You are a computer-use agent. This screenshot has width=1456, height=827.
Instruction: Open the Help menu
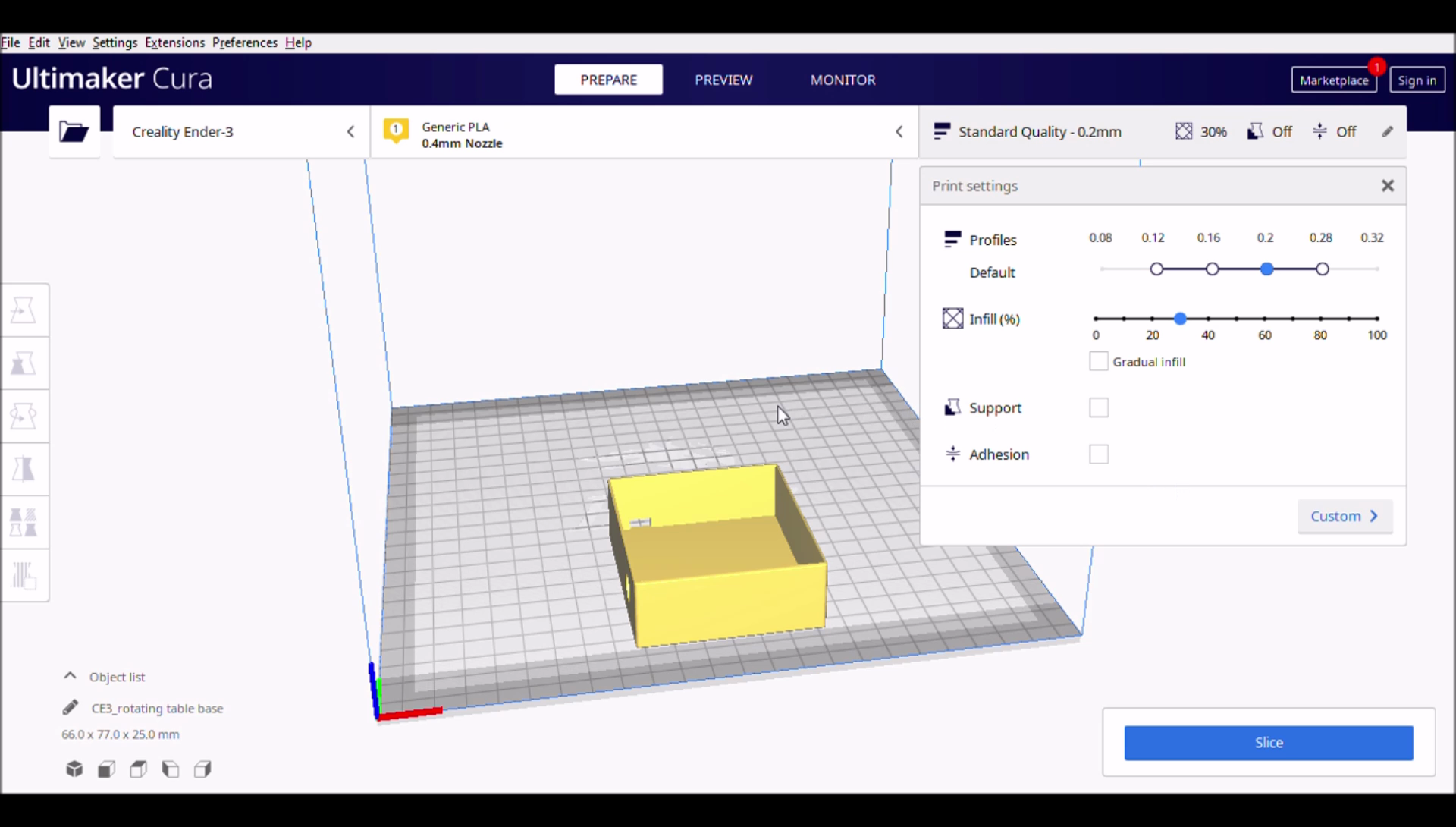pyautogui.click(x=298, y=42)
